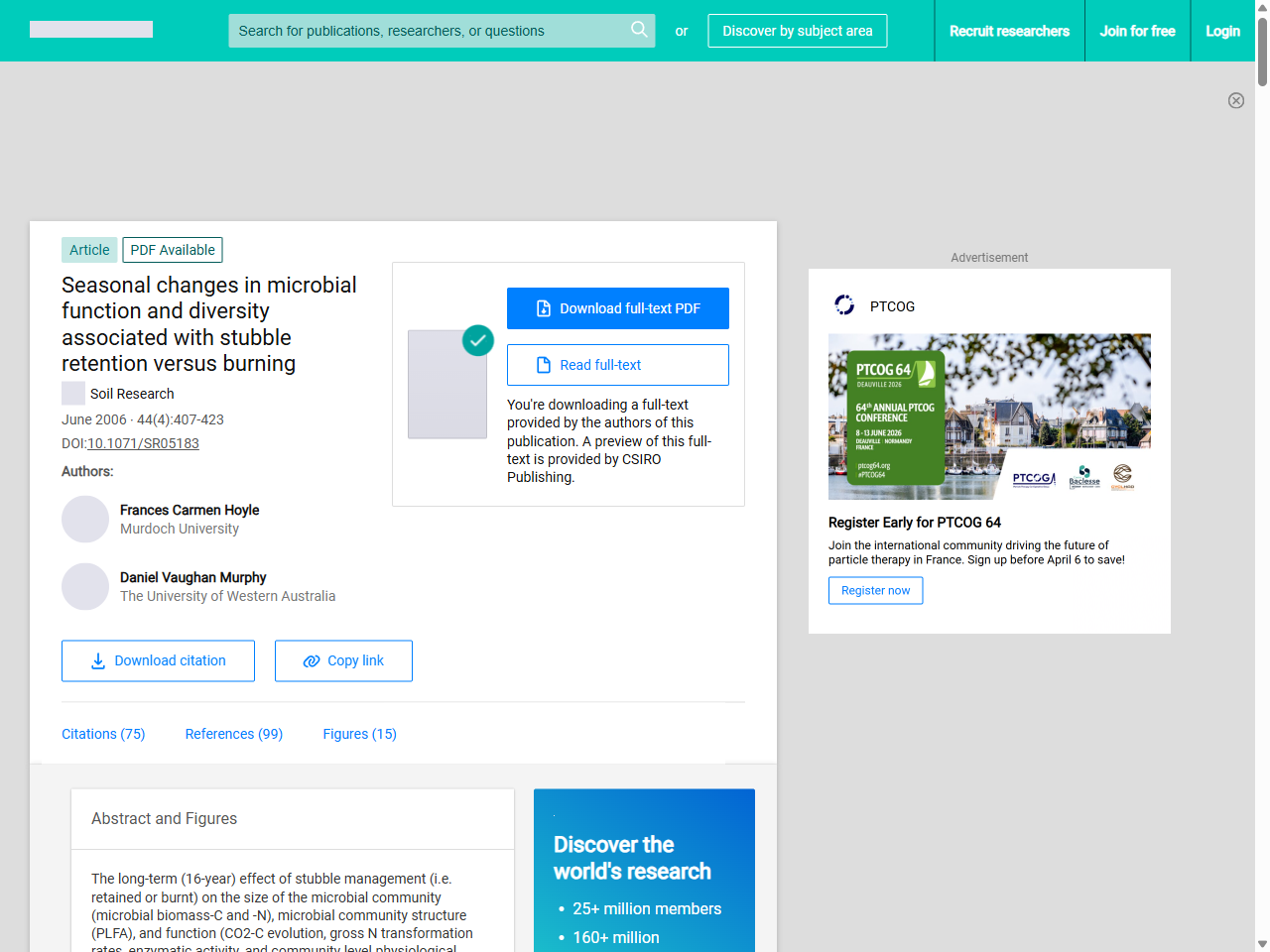This screenshot has height=952, width=1270.
Task: Open Daniel Vaughan Murphy's avatar
Action: (x=85, y=587)
